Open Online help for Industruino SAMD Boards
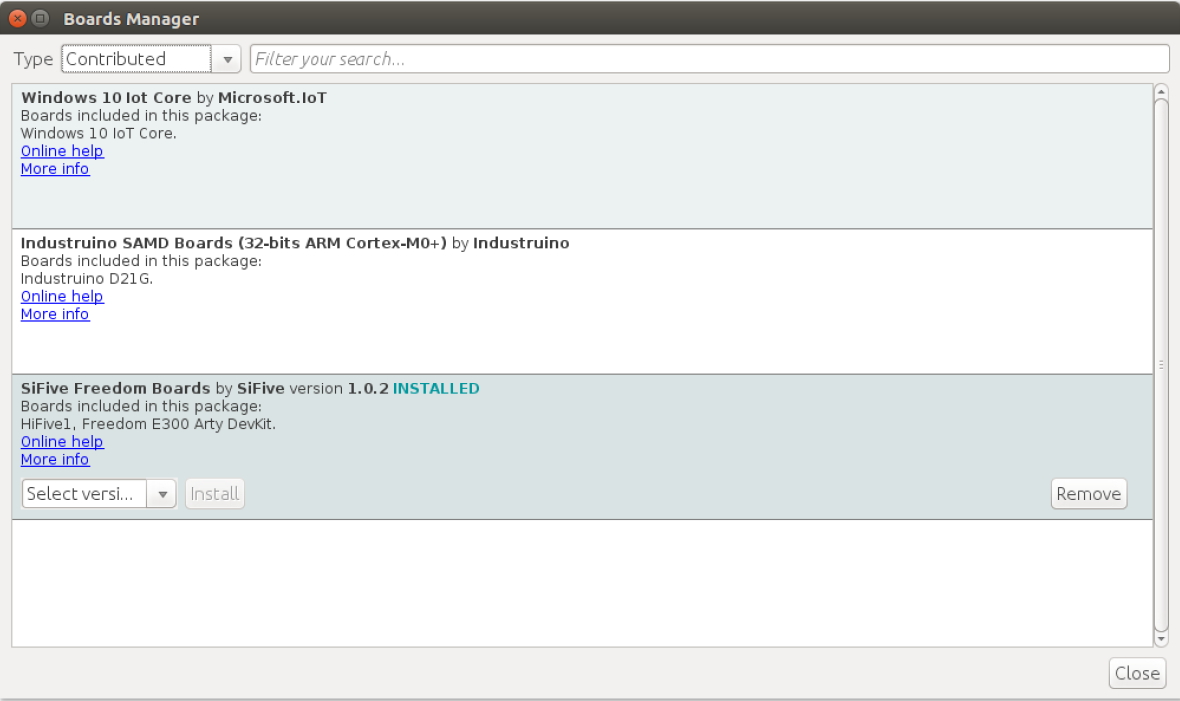 (x=62, y=297)
